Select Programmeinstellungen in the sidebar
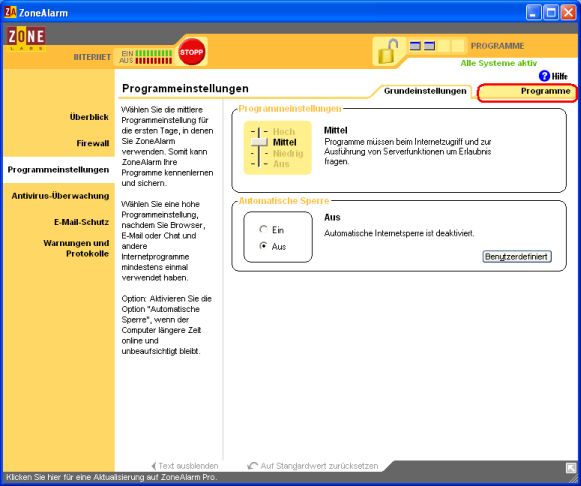The height and width of the screenshot is (486, 581). click(x=58, y=170)
